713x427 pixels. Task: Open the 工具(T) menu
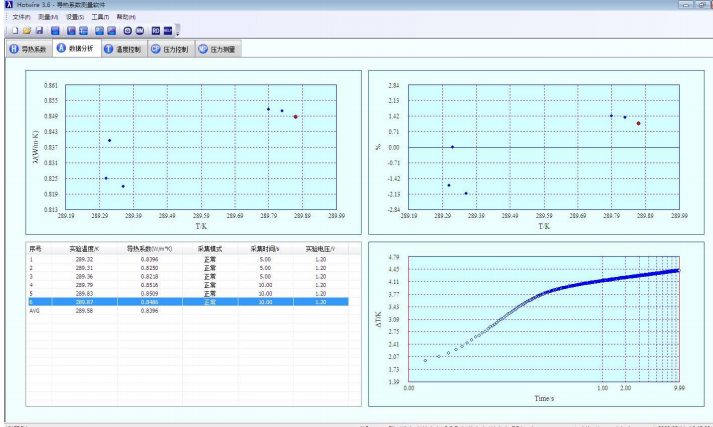[100, 17]
